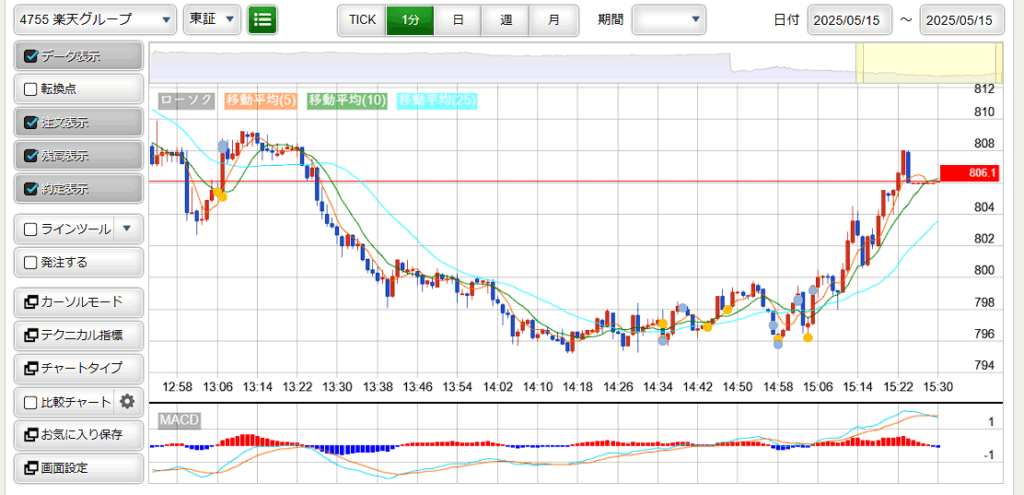Open チャートタイプ selector
The height and width of the screenshot is (495, 1024).
tap(78, 368)
